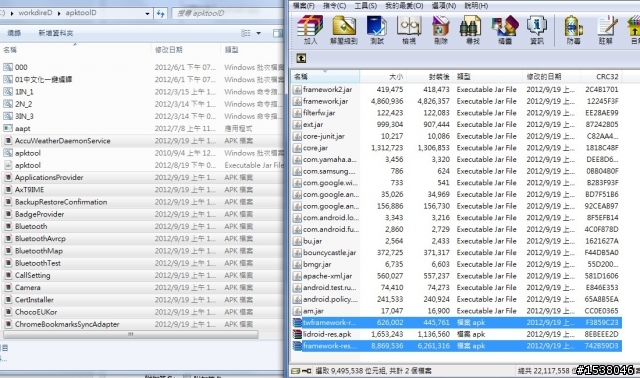Click the framework2.jar file icon
Viewport: 640px width, 378px height.
pyautogui.click(x=297, y=89)
